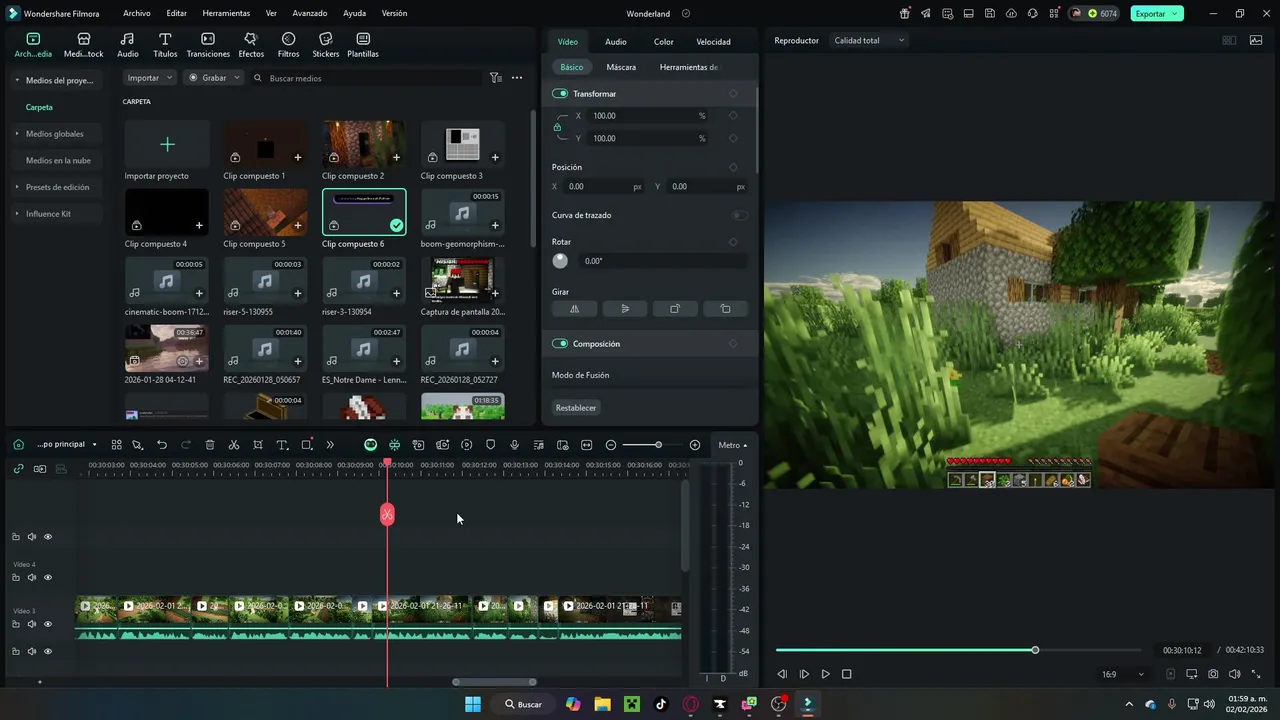Open the three-dot media options menu
Viewport: 1280px width, 720px height.
click(517, 78)
